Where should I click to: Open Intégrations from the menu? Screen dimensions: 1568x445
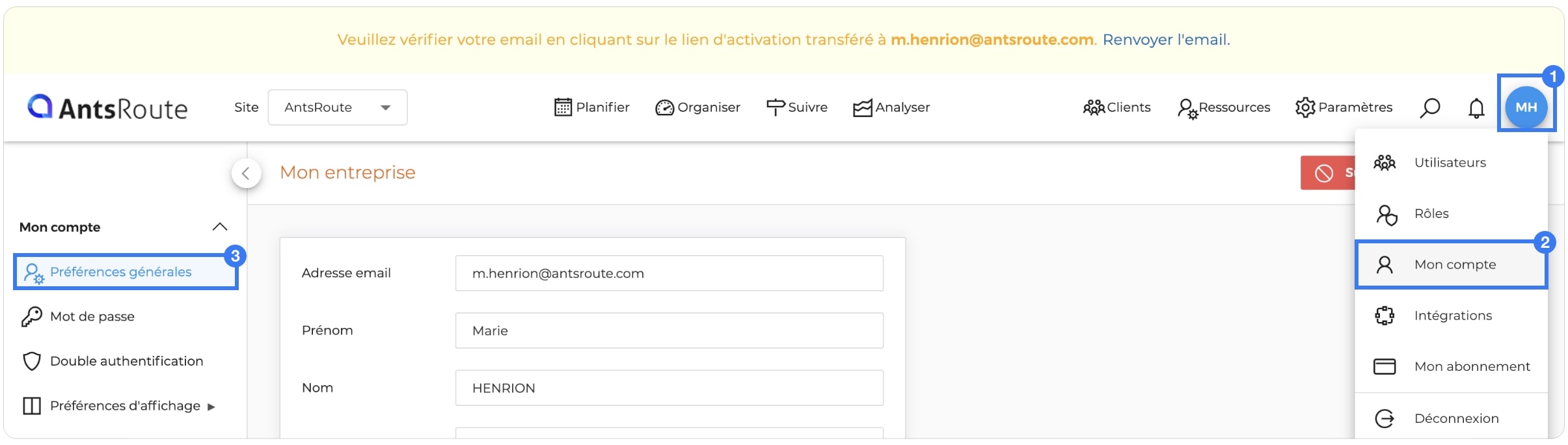1451,316
